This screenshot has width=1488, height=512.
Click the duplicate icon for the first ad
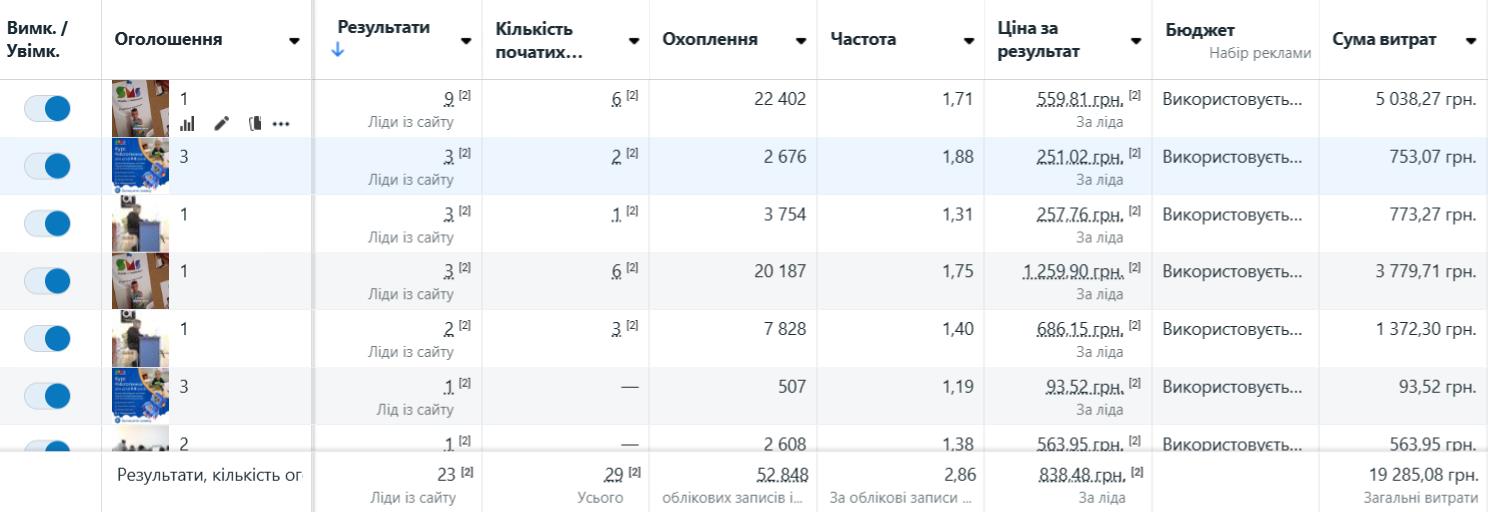coord(254,124)
